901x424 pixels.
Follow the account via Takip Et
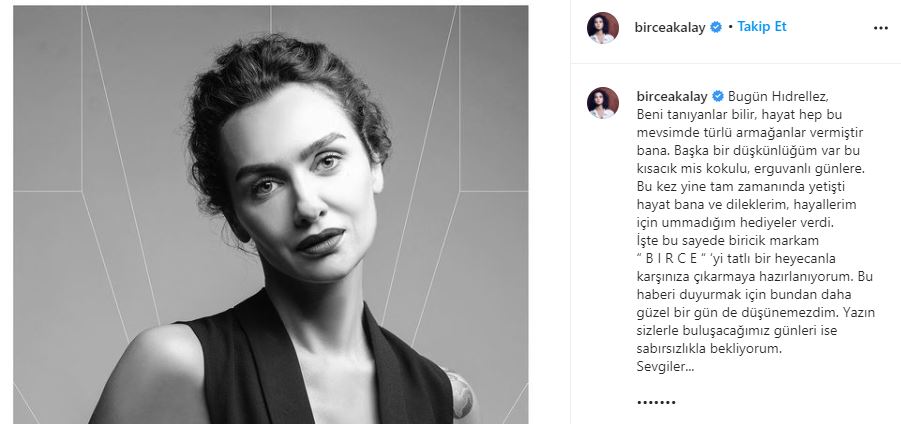point(762,26)
